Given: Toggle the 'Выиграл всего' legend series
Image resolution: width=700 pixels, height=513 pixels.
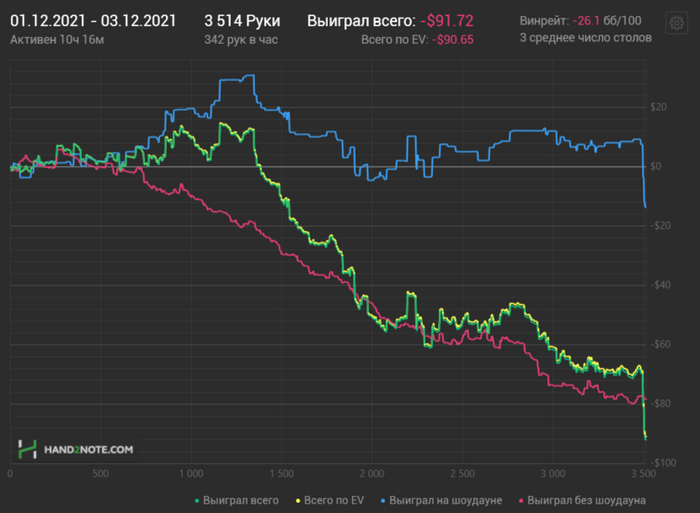Looking at the screenshot, I should point(237,500).
